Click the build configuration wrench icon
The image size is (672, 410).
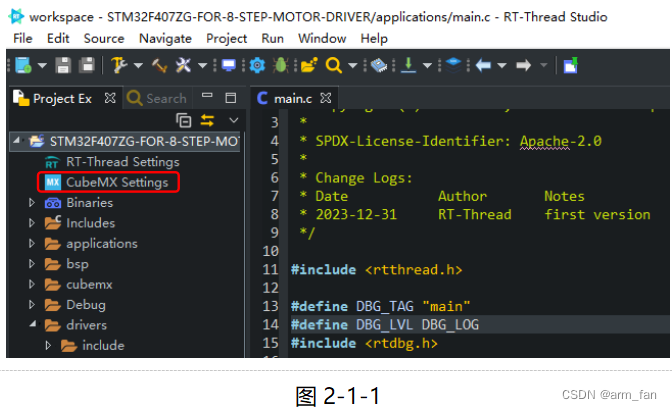[119, 65]
